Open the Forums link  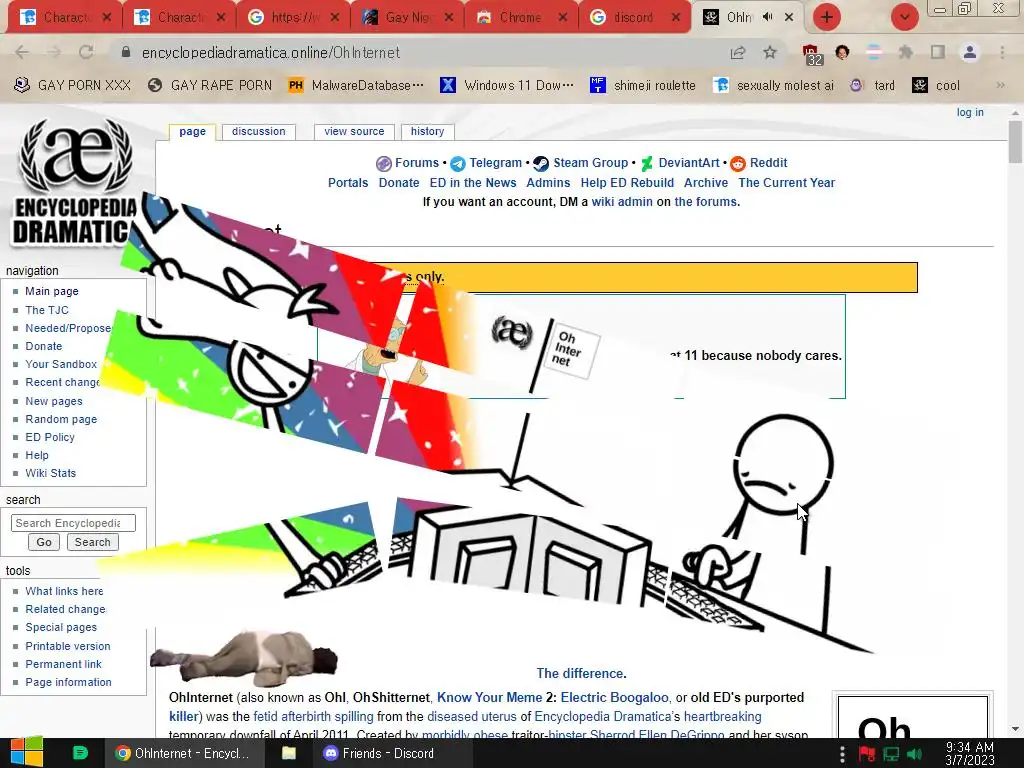(417, 163)
